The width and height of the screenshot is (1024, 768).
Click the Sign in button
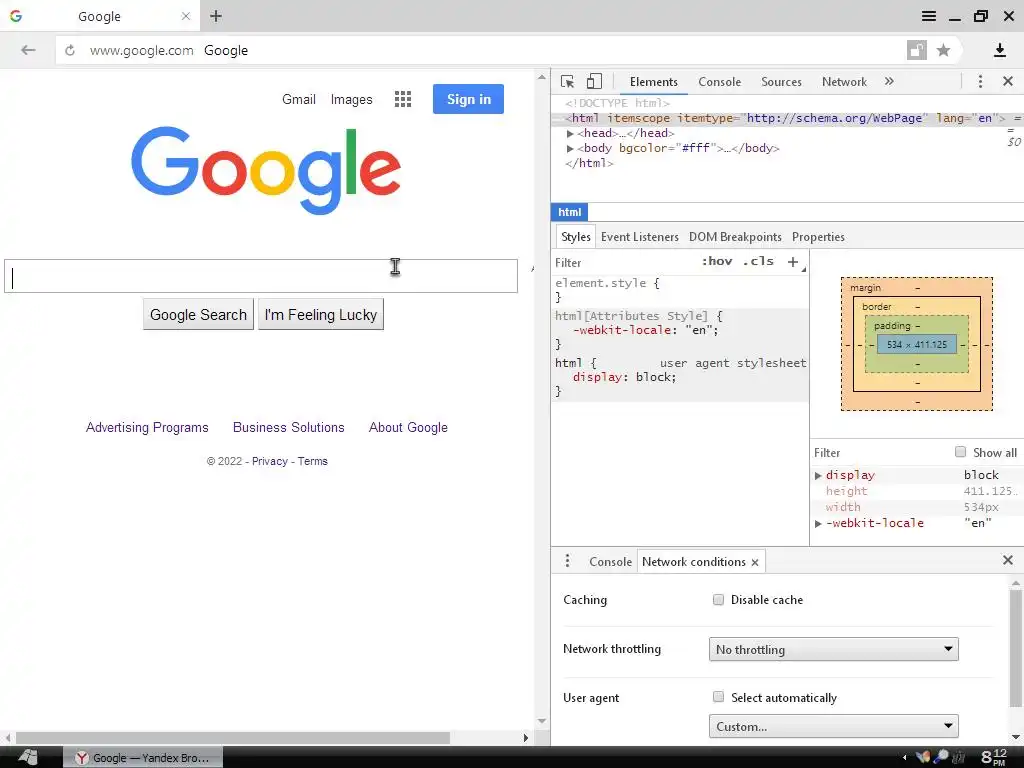point(468,99)
